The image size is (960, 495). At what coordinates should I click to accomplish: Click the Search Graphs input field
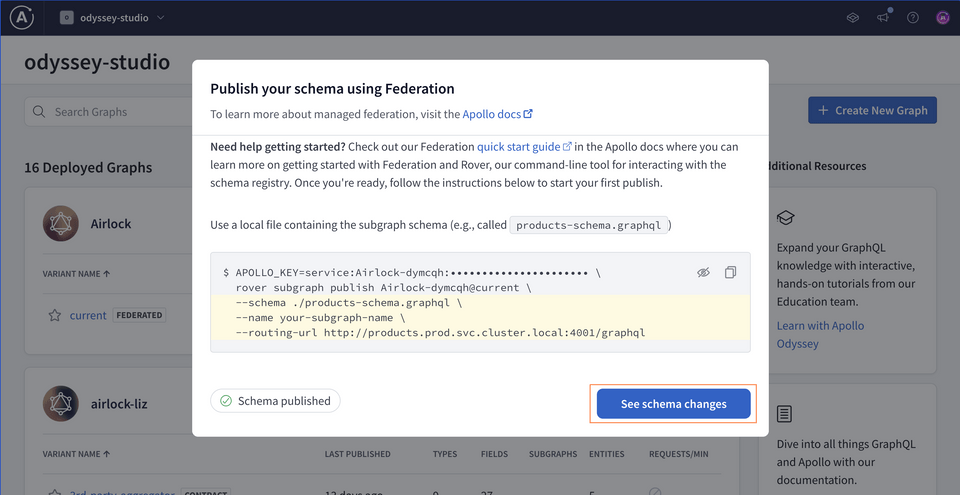[109, 111]
